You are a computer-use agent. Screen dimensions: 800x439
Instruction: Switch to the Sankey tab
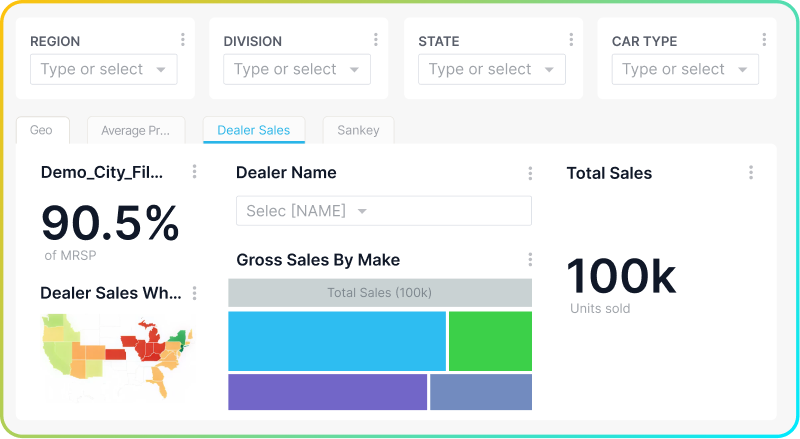pos(358,130)
